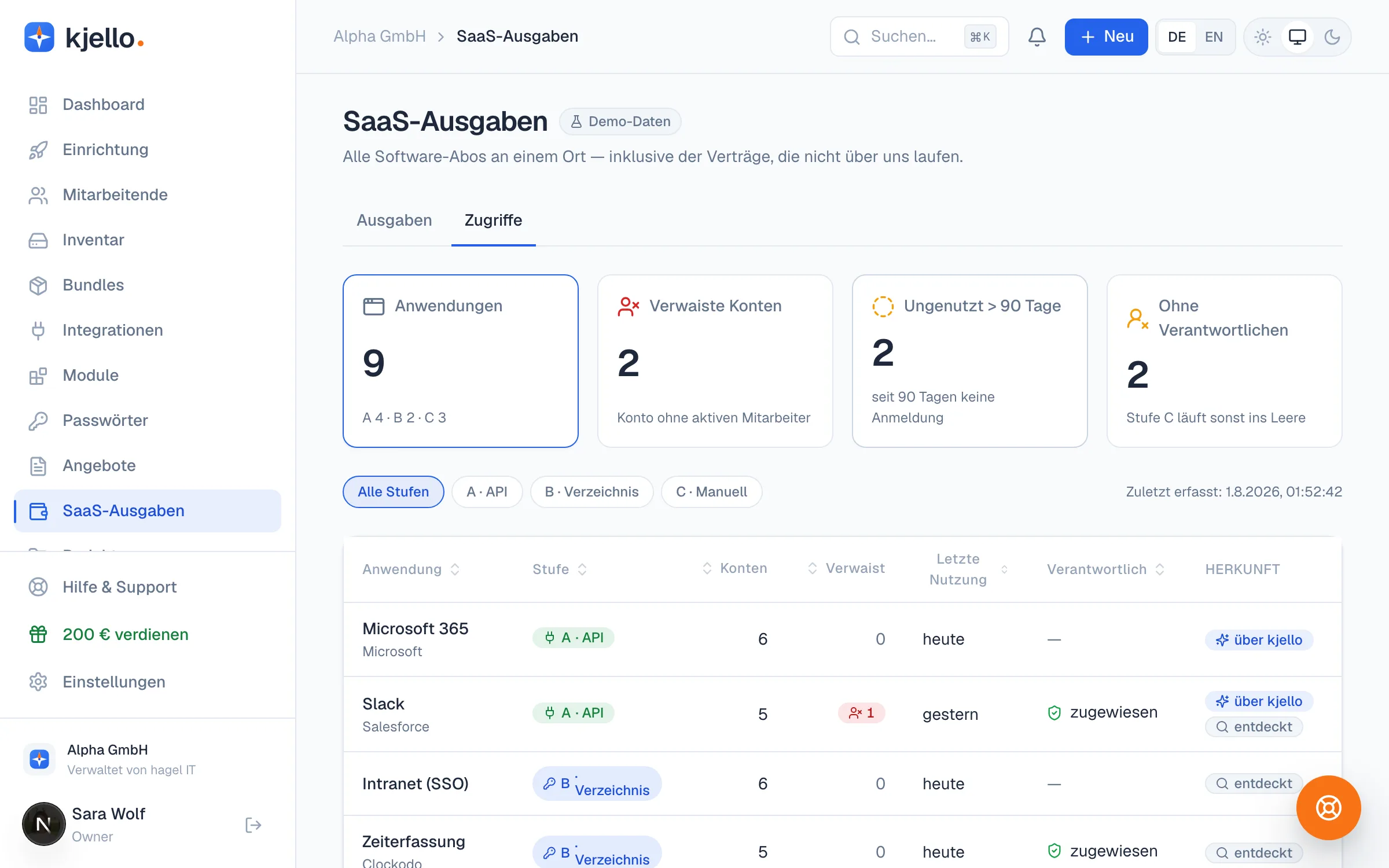Screen dimensions: 1389x868
Task: Switch to dark theme moon toggle
Action: (x=1332, y=37)
